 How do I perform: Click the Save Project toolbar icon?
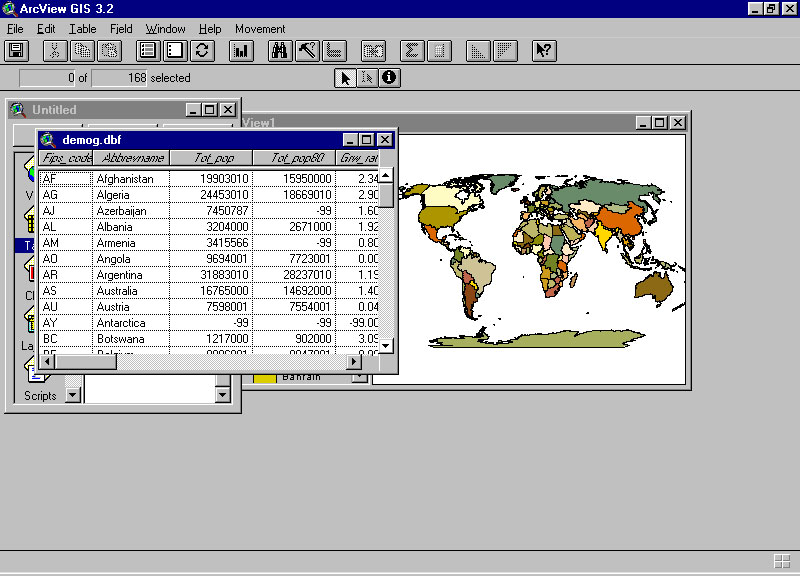coord(17,51)
